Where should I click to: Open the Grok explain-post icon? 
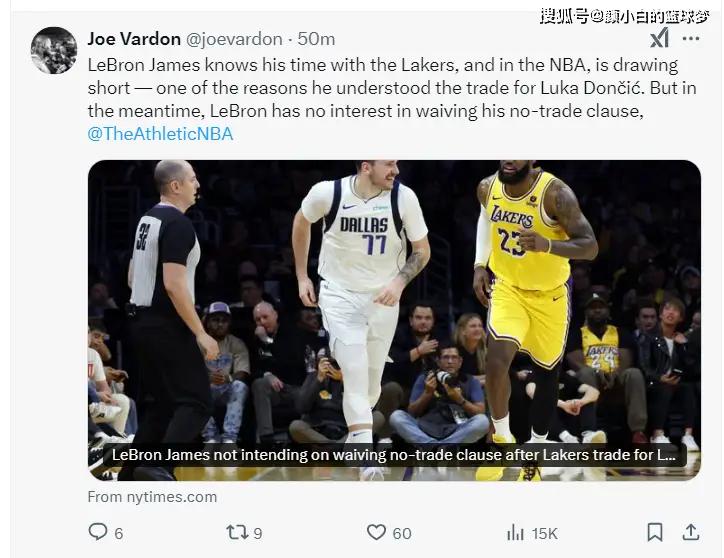[x=660, y=38]
